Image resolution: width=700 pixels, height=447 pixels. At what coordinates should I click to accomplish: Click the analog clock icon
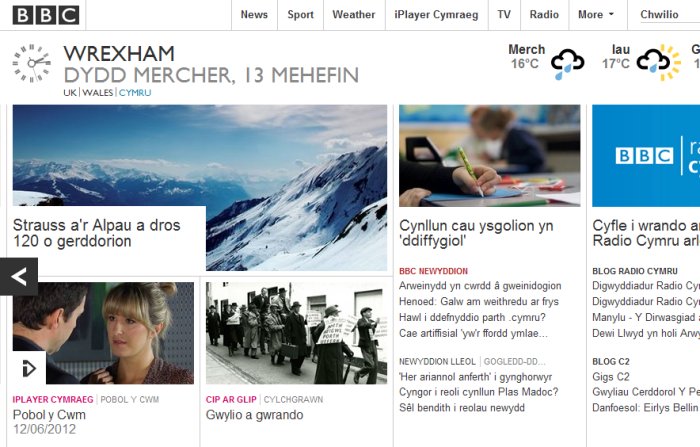tap(31, 63)
